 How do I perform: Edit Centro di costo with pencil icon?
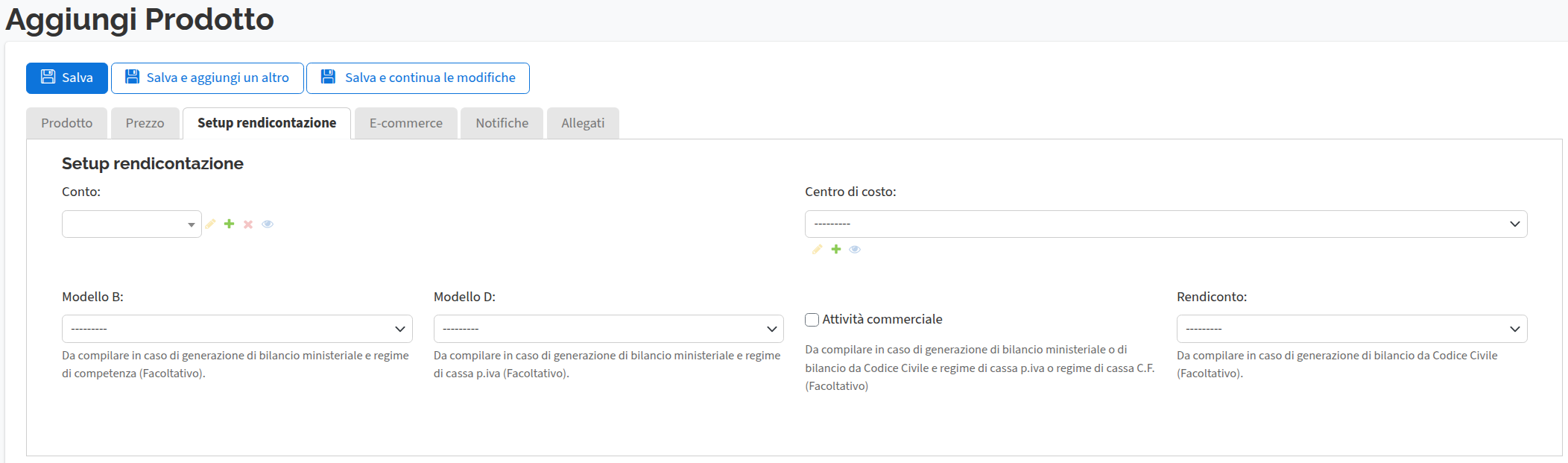(818, 249)
